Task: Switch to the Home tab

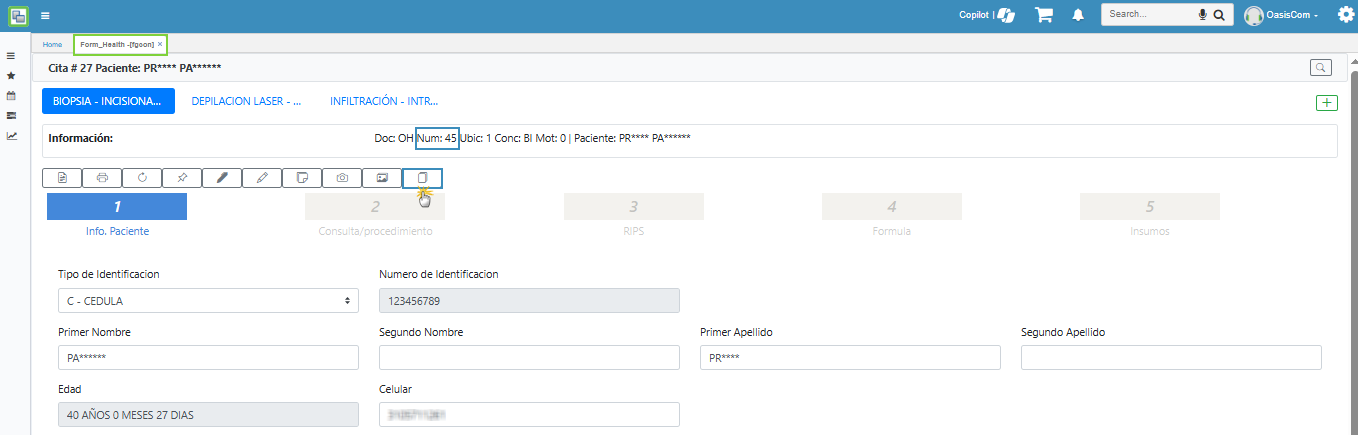Action: click(52, 44)
